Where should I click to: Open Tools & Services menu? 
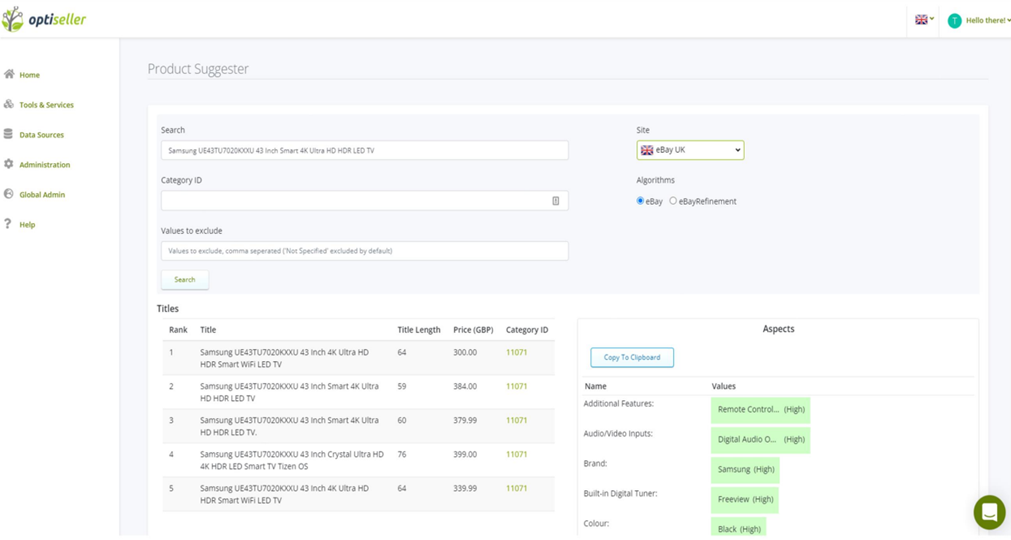pos(46,104)
